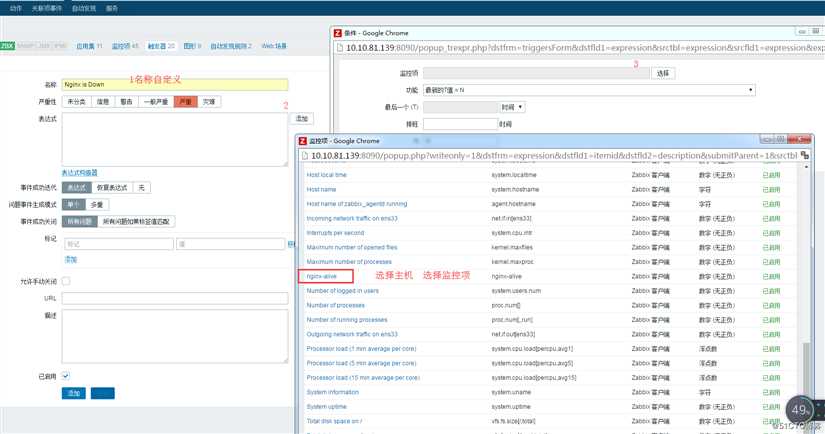Screen dimensions: 825x434
Task: Click inside the 表达式 expression text area
Action: point(175,139)
